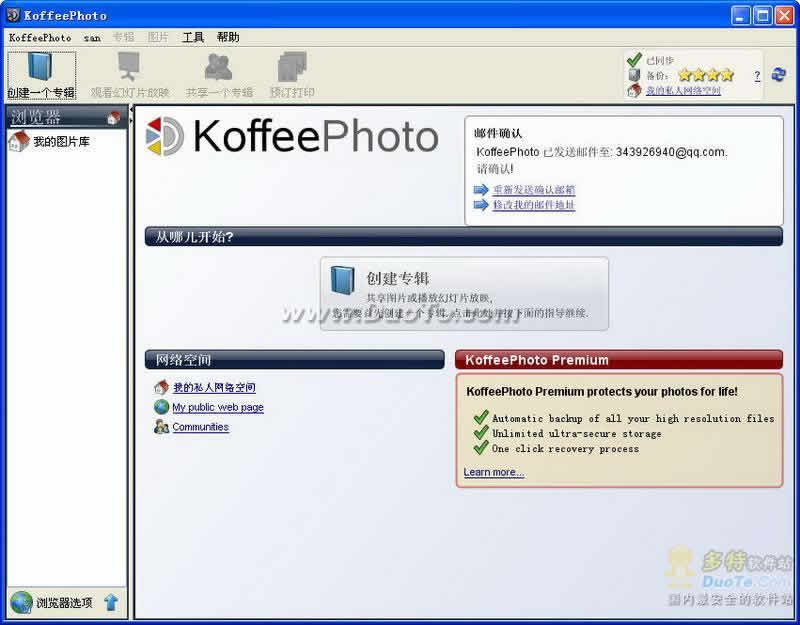Click house icon beside 我的私人网络空间 under 网络空间

pos(161,387)
